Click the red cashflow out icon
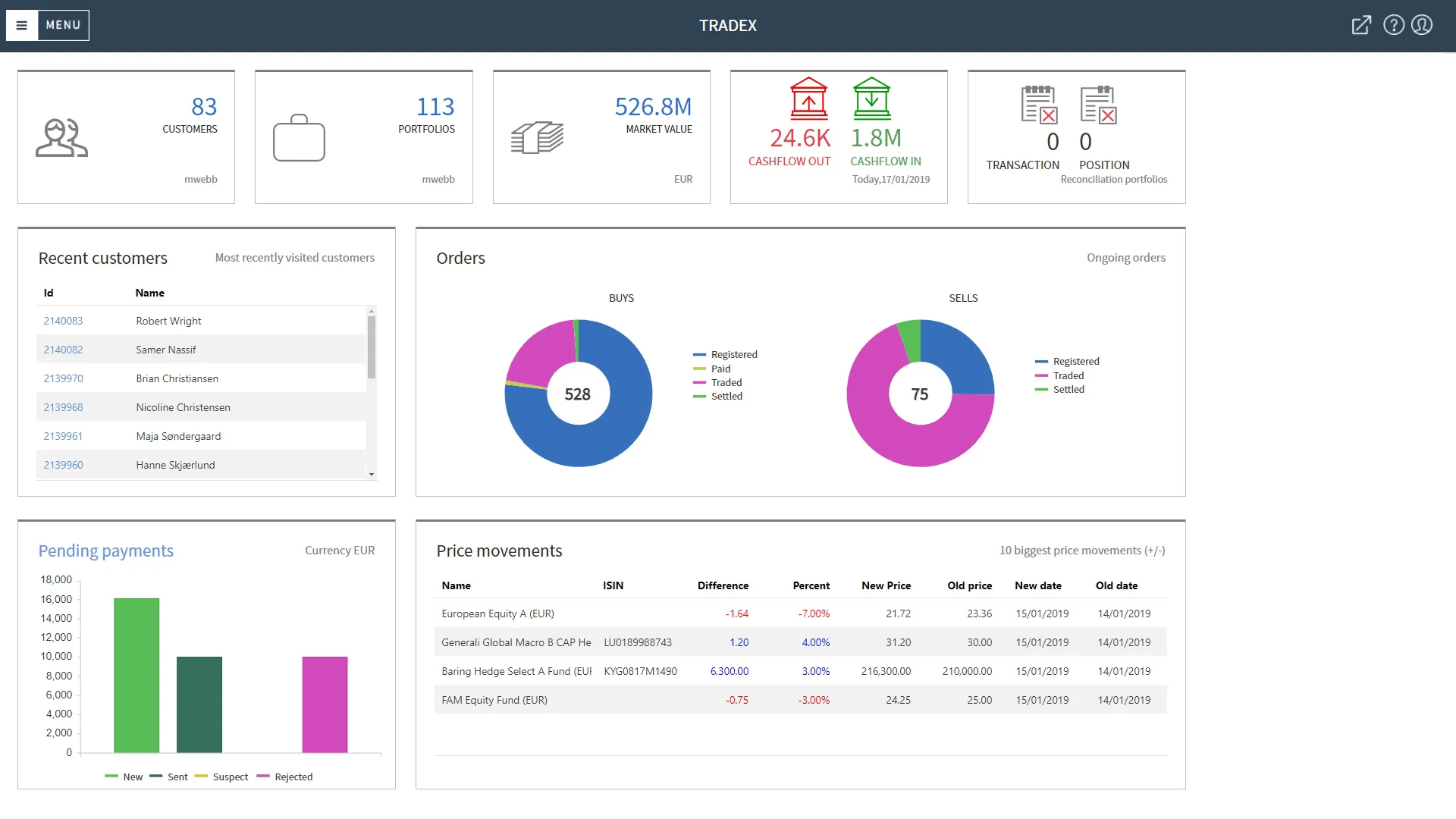Screen dimensions: 1456x819 tap(808, 99)
